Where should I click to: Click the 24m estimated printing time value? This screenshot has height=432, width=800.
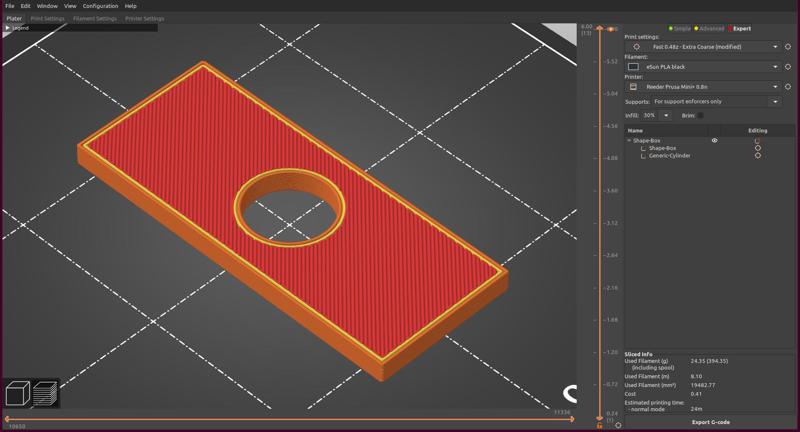(x=696, y=409)
